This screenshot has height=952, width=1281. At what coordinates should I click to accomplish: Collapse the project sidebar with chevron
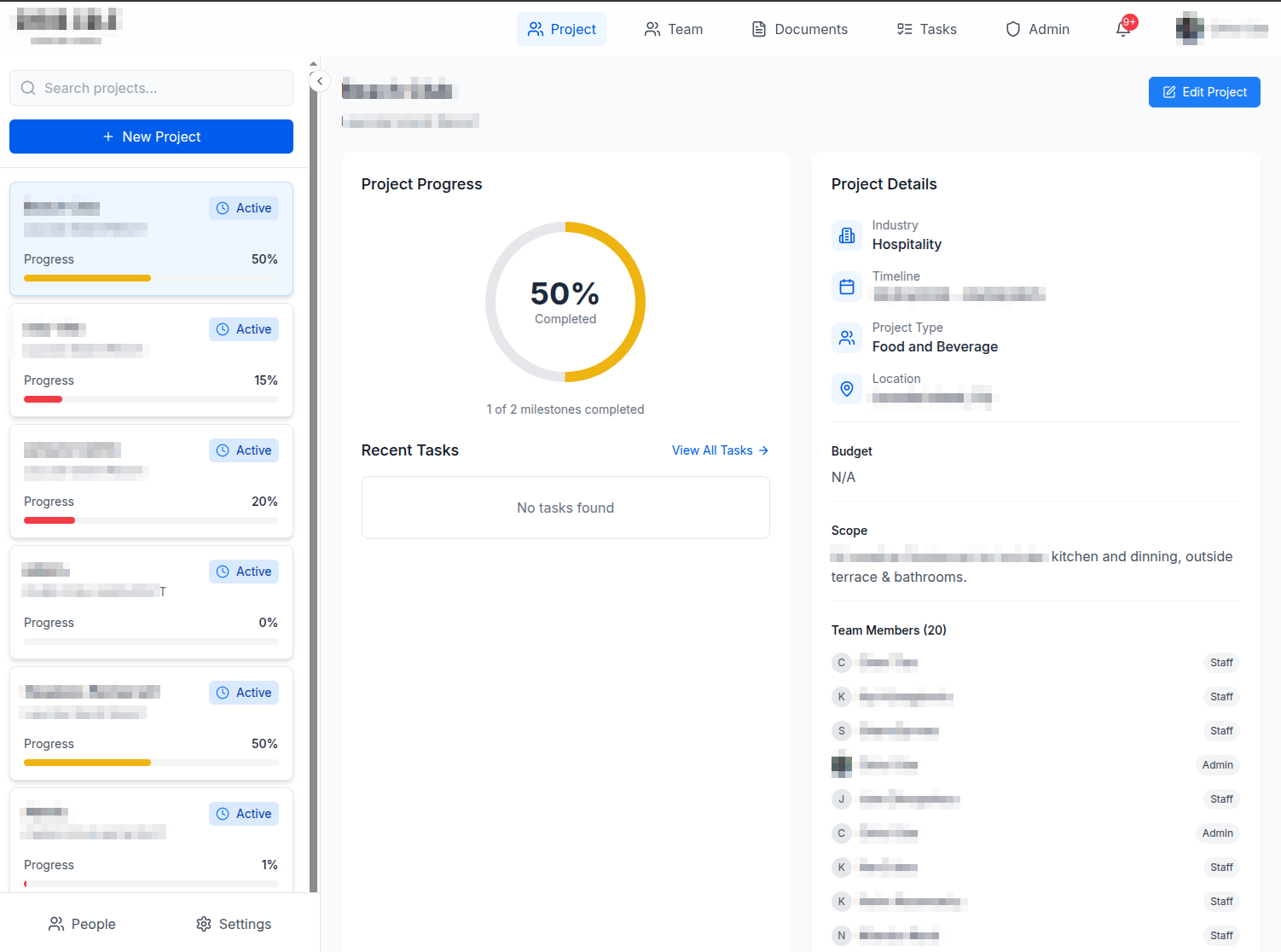click(319, 81)
